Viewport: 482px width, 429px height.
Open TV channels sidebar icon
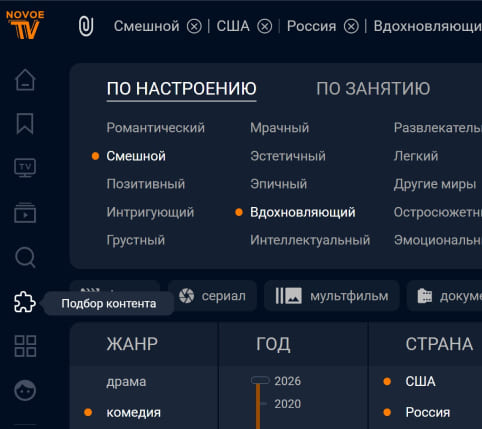pos(25,168)
